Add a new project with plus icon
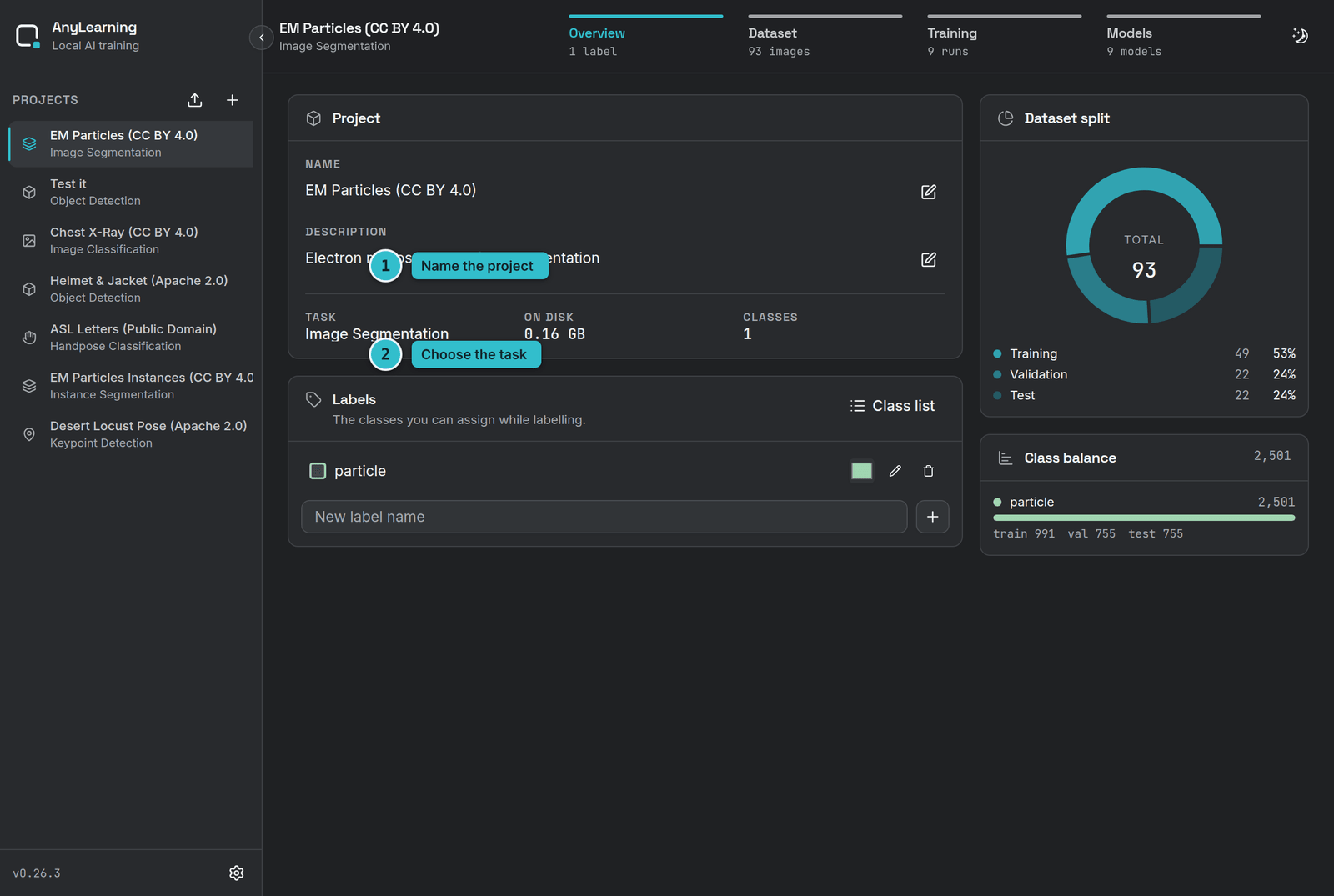1334x896 pixels. coord(233,100)
